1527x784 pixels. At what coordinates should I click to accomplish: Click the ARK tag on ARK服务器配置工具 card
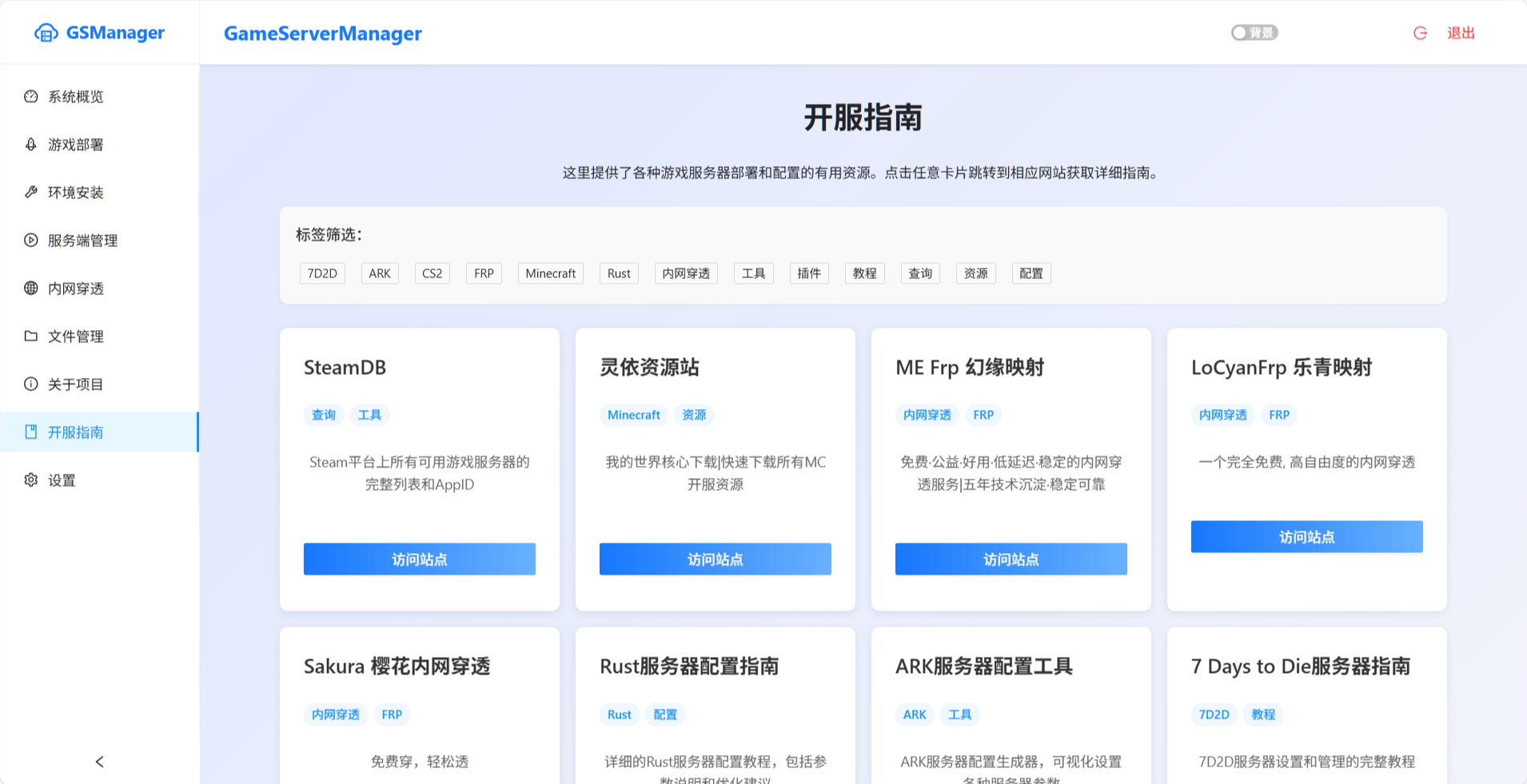(915, 714)
